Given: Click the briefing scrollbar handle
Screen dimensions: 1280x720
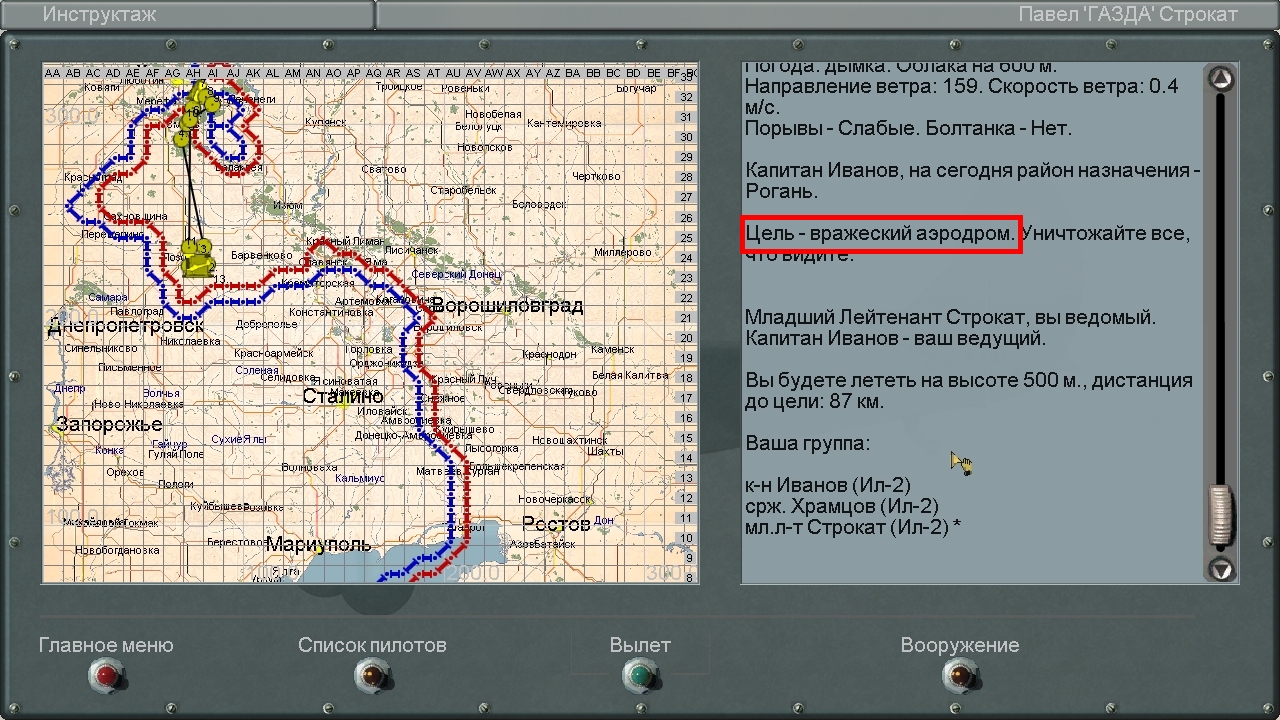Looking at the screenshot, I should [1221, 514].
